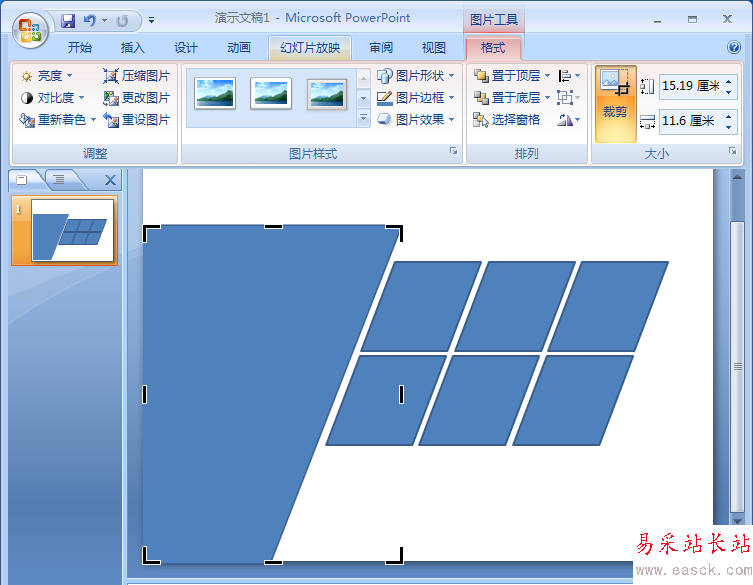The image size is (753, 585).
Task: Decrease the picture height with stepper down
Action: click(x=729, y=92)
